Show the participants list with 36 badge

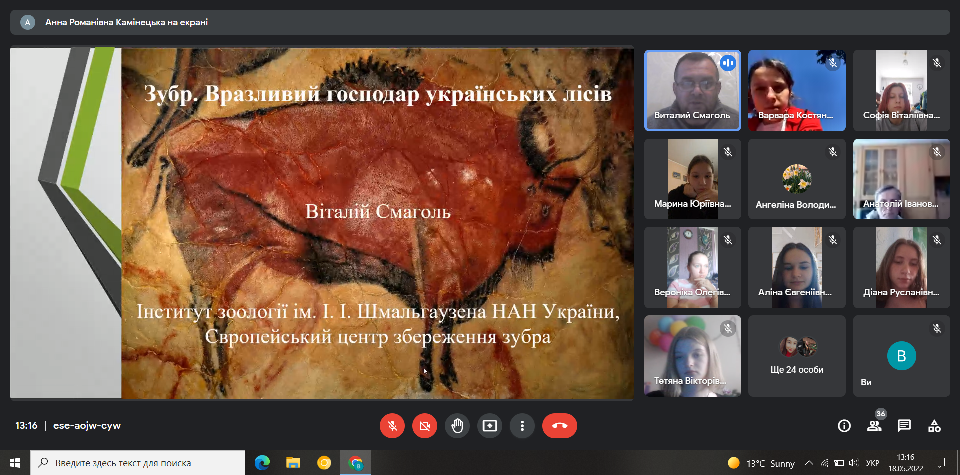coord(874,426)
